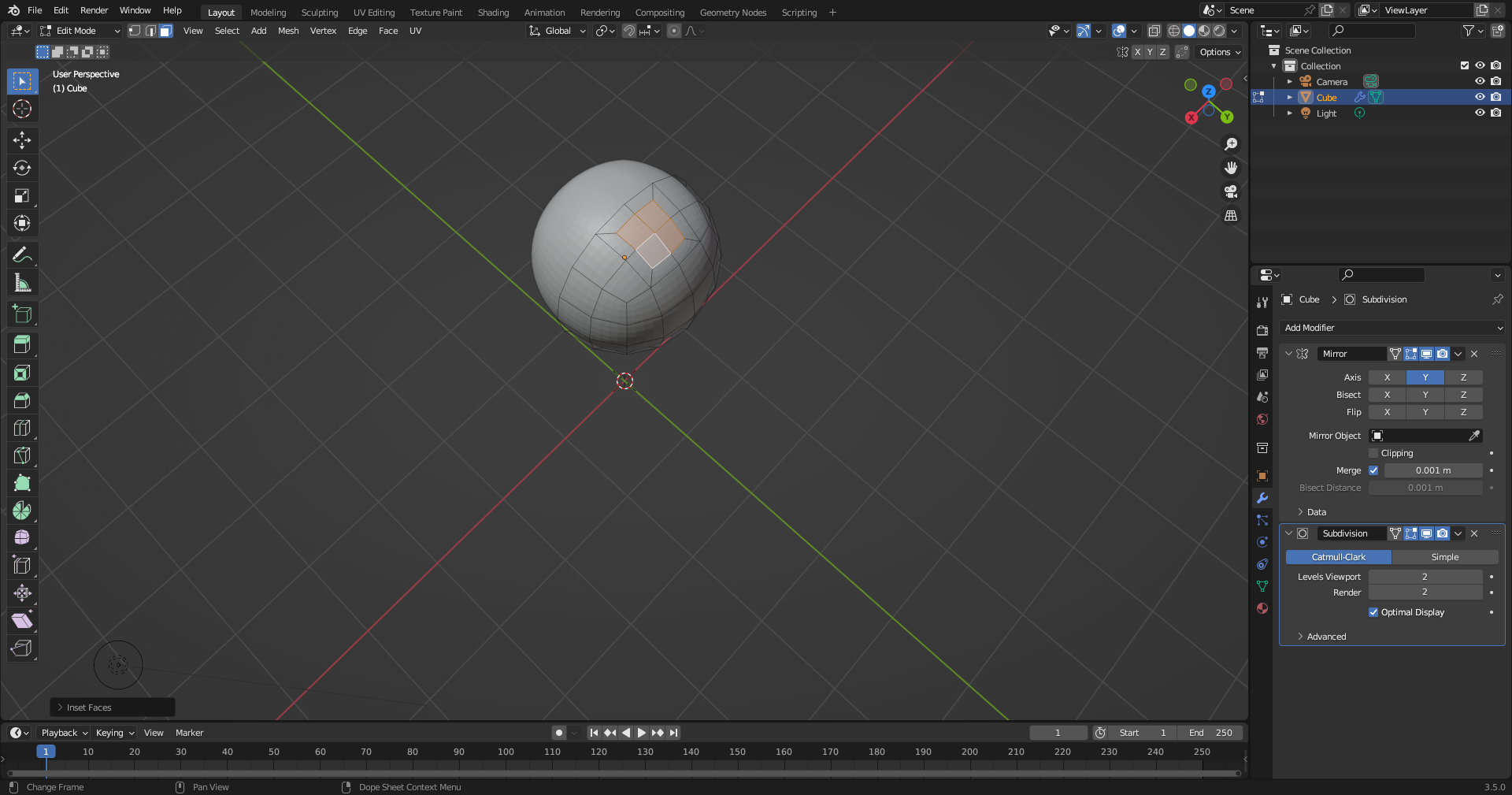Select the Add Cube tool
The image size is (1512, 795).
pos(22,314)
